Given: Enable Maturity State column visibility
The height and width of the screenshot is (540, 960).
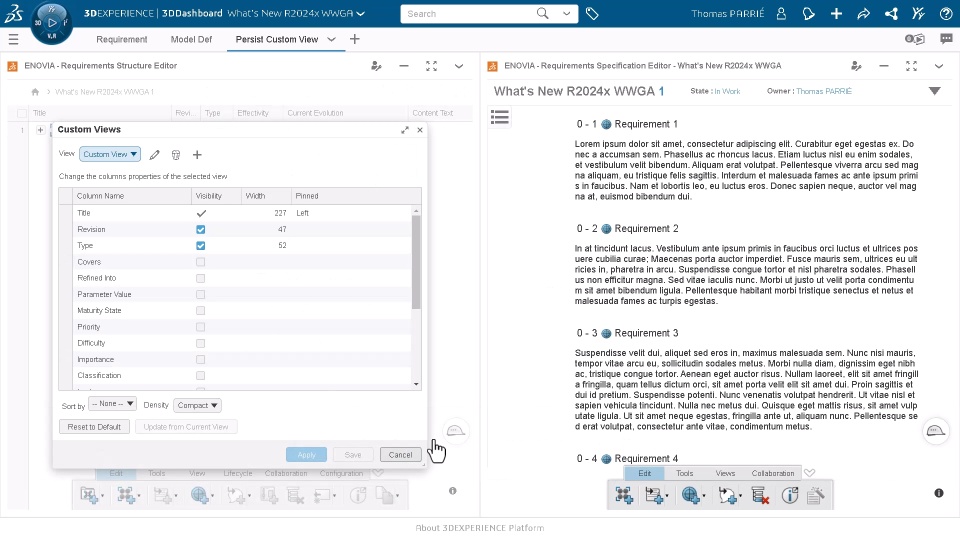Looking at the screenshot, I should 200,310.
